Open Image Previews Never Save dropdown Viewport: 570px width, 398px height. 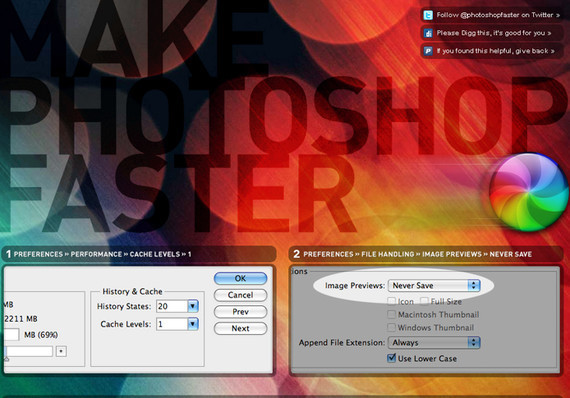click(x=434, y=286)
